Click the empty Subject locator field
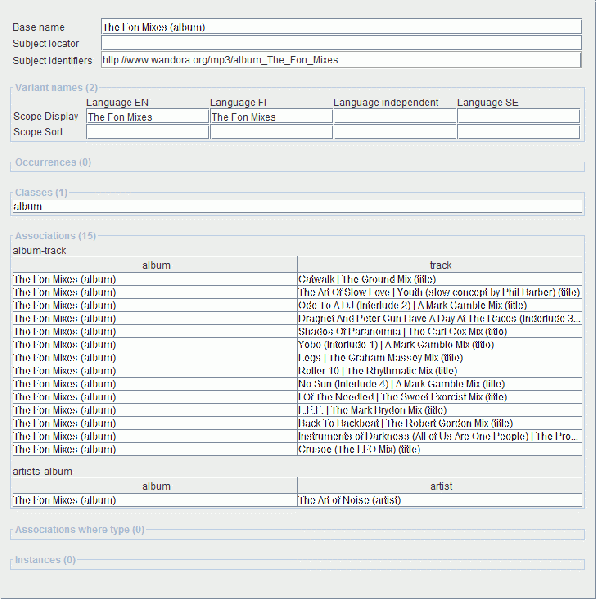This screenshot has width=596, height=599. [x=341, y=43]
